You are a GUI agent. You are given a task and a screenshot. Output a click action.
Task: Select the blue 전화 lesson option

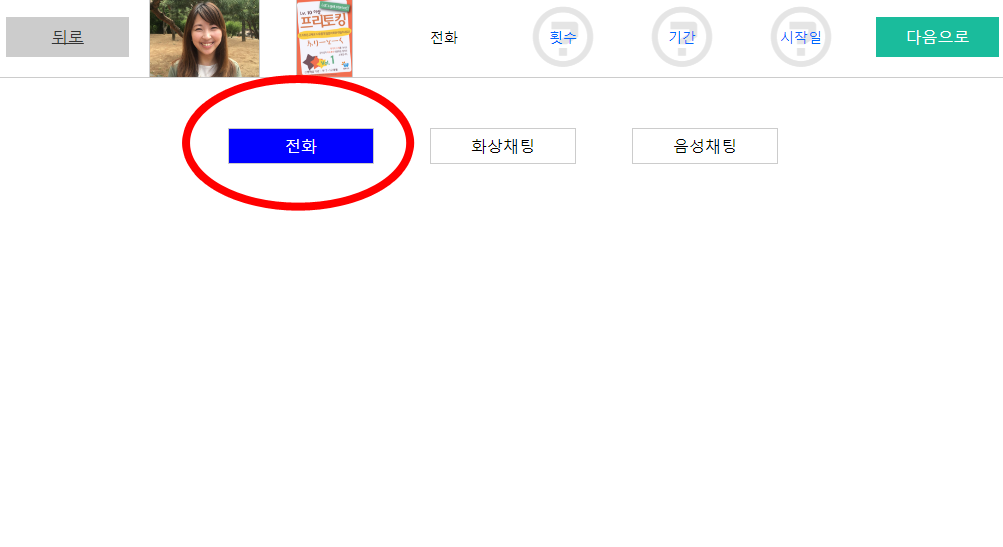coord(301,146)
